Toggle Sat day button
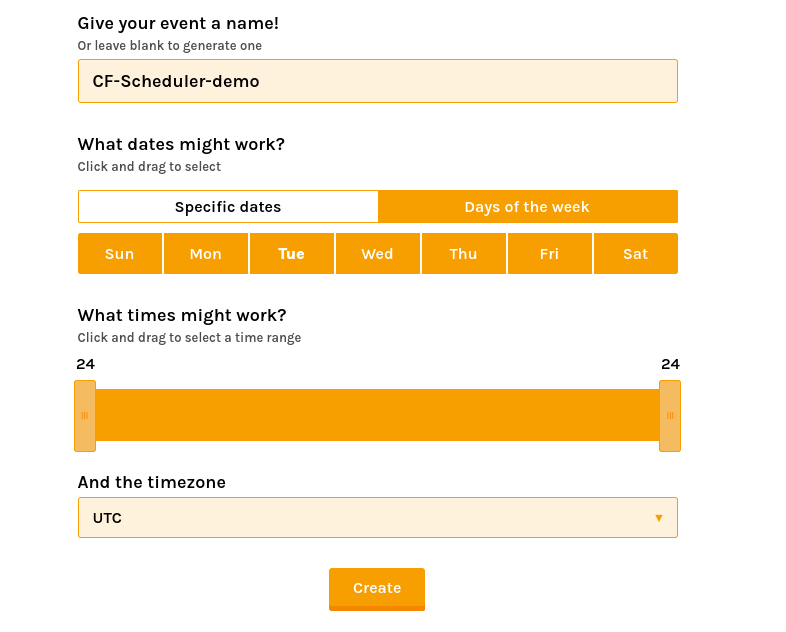Screen dimensions: 786x632 tap(635, 254)
